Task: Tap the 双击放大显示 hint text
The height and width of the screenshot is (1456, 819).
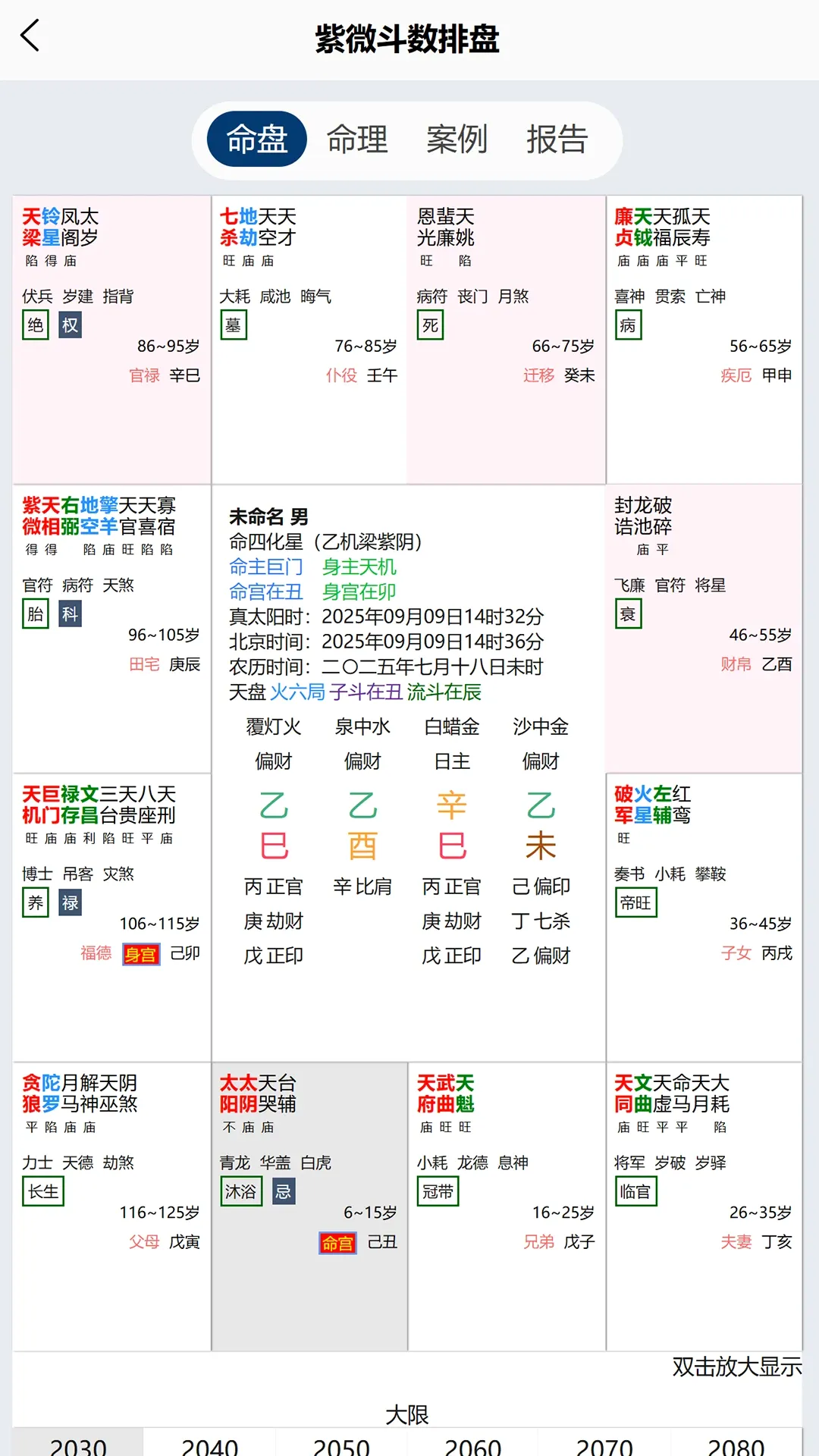Action: pos(737,1367)
